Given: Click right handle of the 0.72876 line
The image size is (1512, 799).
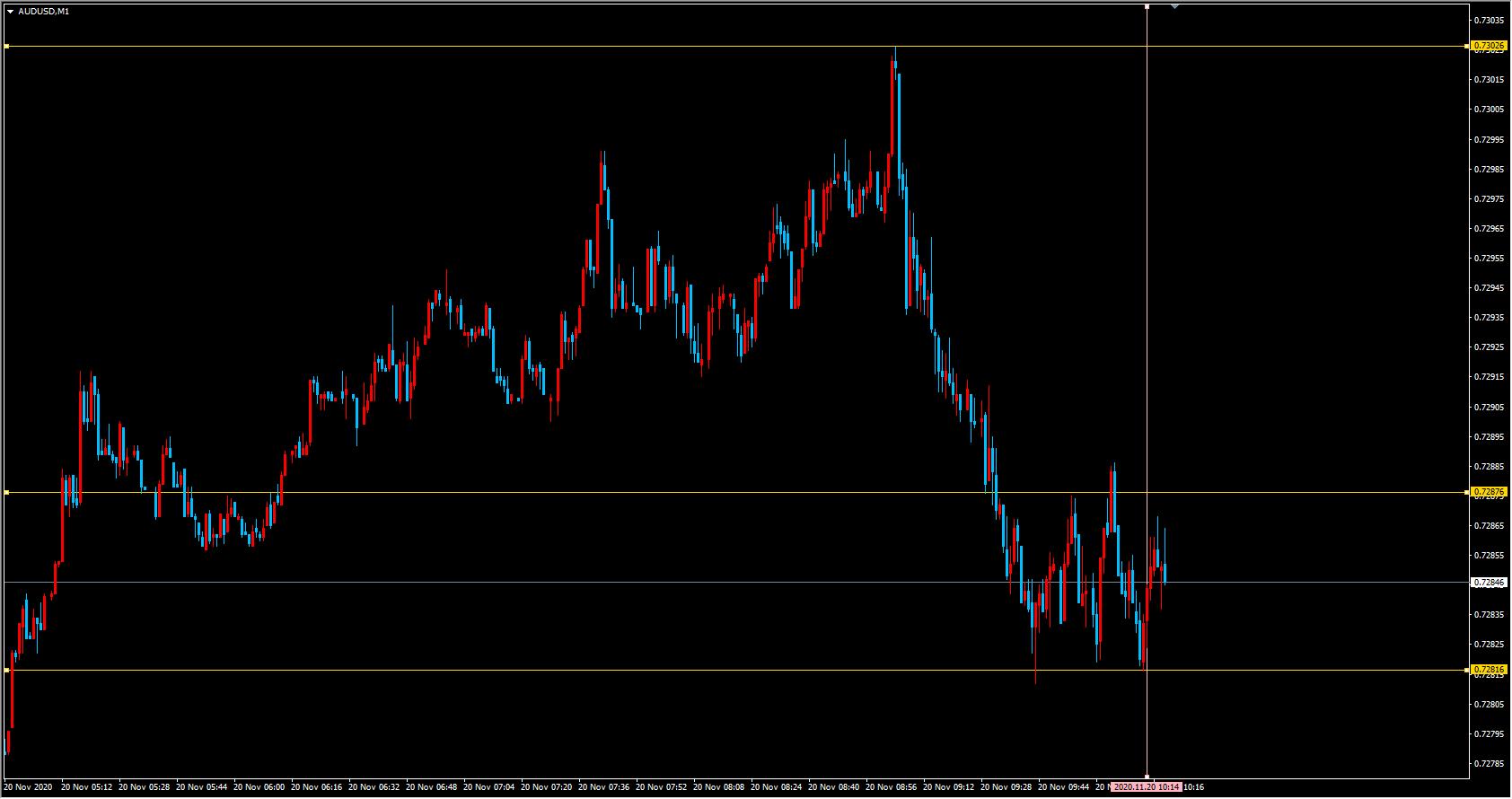Looking at the screenshot, I should (1468, 492).
